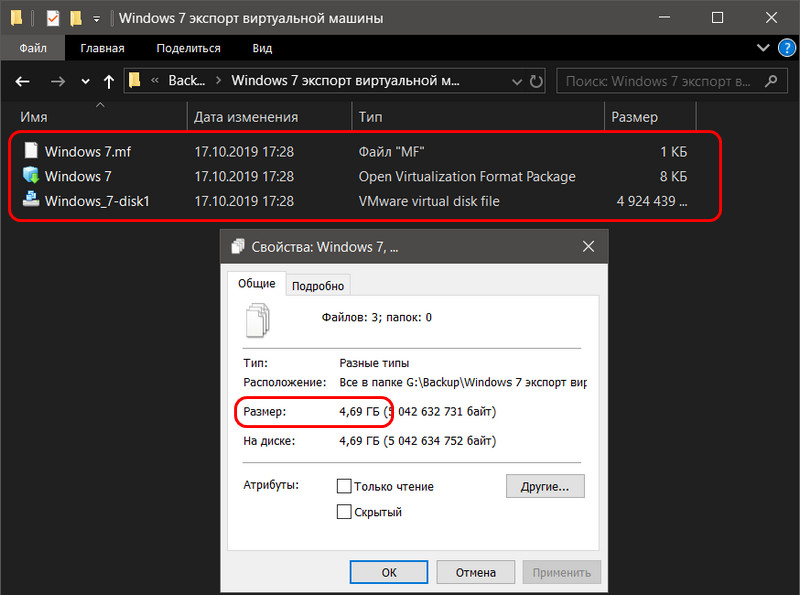
Task: Switch to the Вид ribbon tab
Action: 262,48
